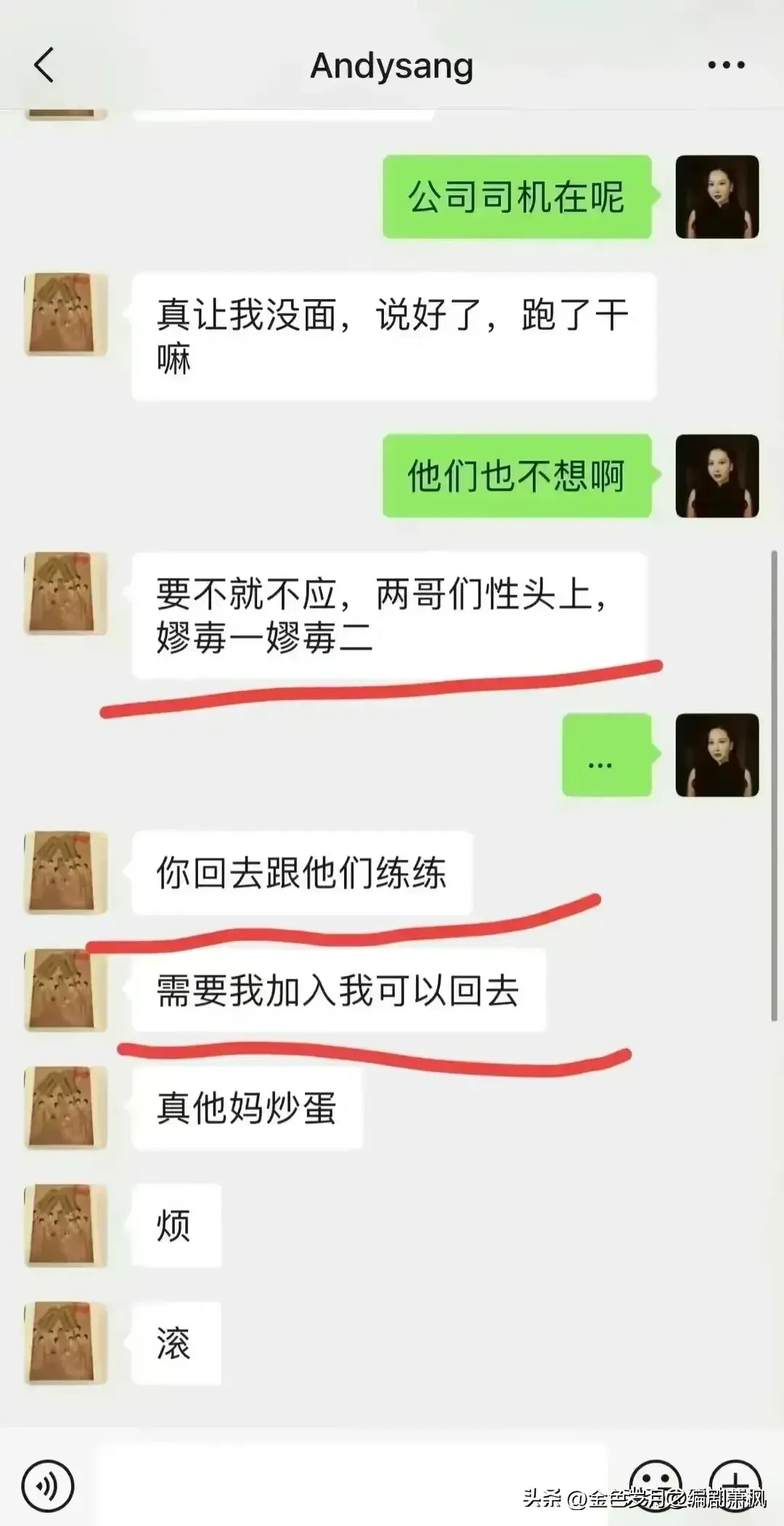Tap contact avatar beside 滚 message
The image size is (784, 1526).
(66, 1343)
